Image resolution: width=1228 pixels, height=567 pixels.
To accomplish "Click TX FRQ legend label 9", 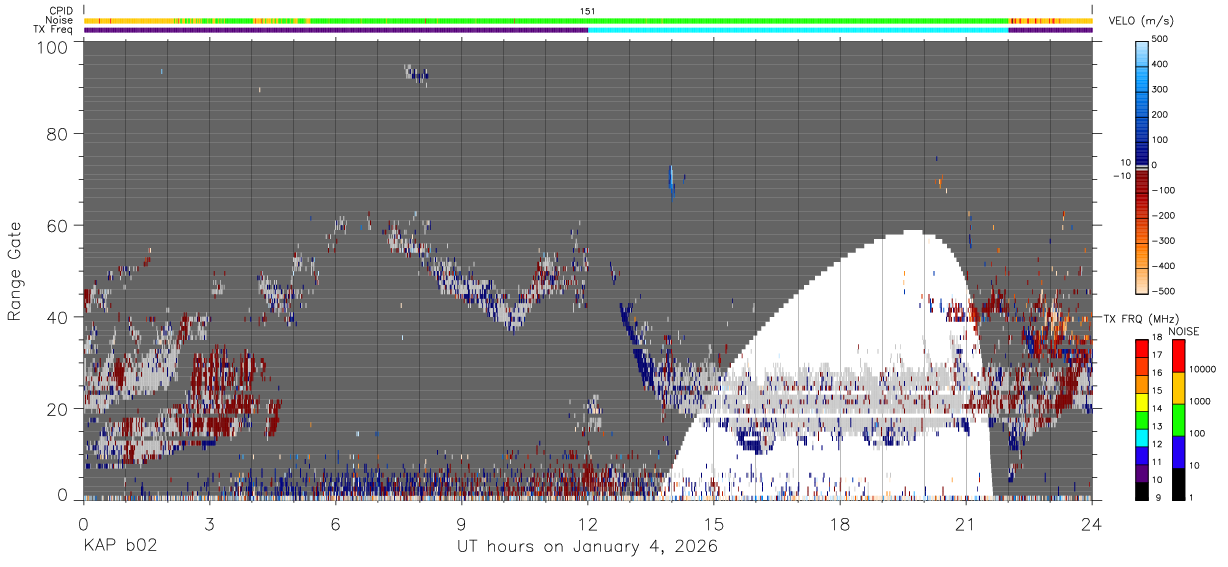I will click(1157, 497).
